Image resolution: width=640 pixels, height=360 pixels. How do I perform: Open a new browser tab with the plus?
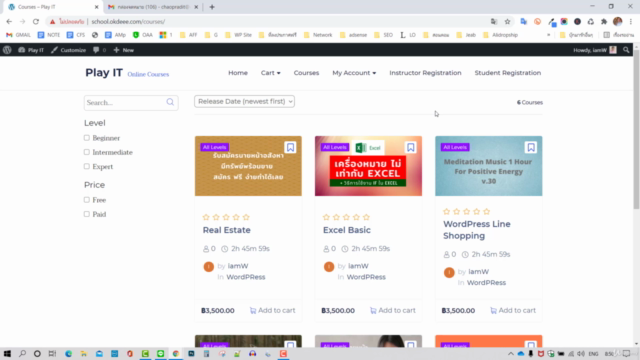212,7
